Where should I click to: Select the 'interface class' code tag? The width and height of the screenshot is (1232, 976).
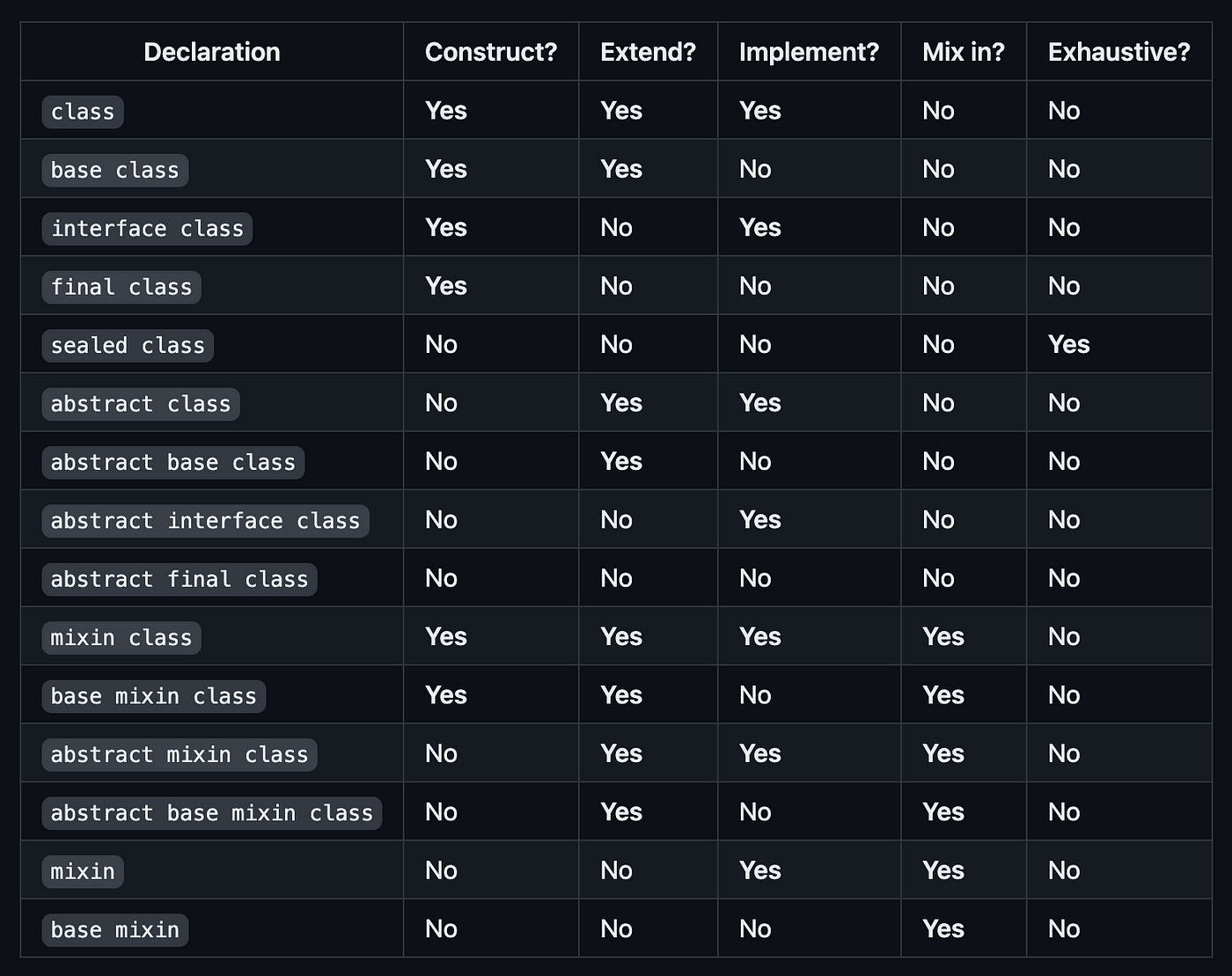point(147,228)
